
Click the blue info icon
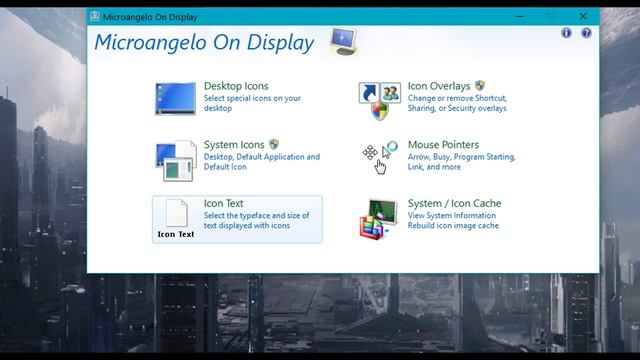tap(566, 33)
